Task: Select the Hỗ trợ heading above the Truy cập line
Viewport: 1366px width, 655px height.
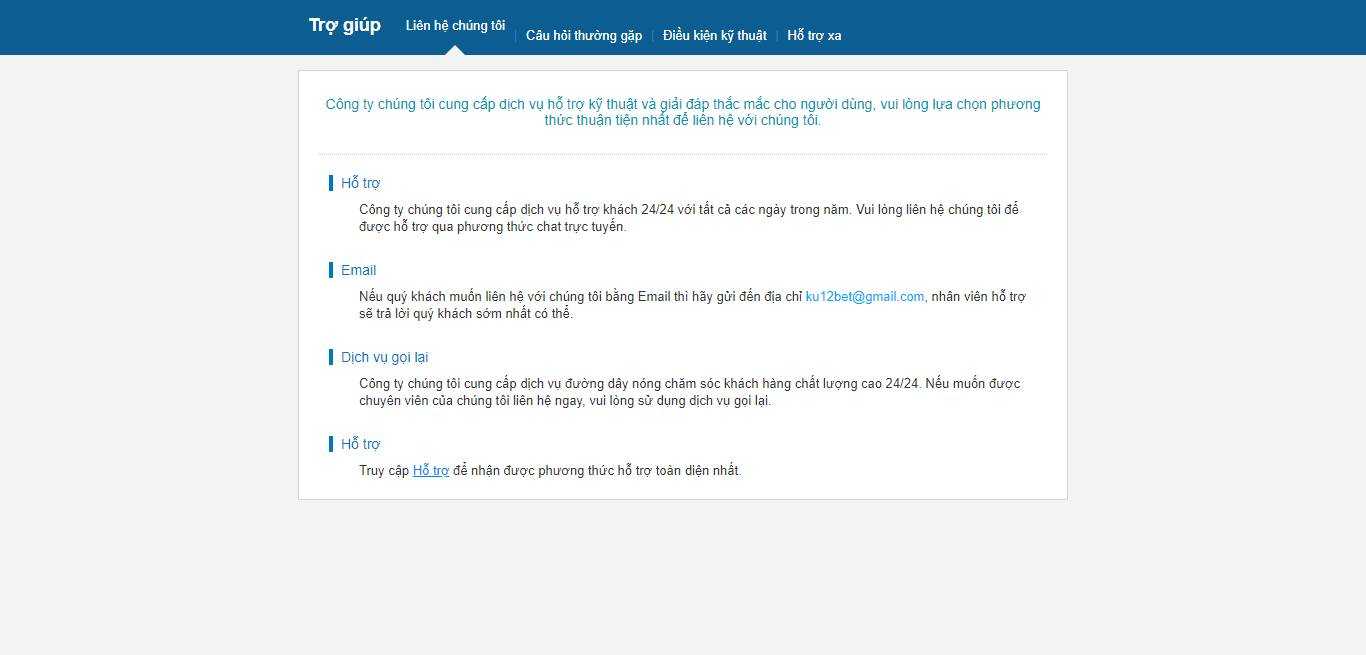Action: (360, 444)
